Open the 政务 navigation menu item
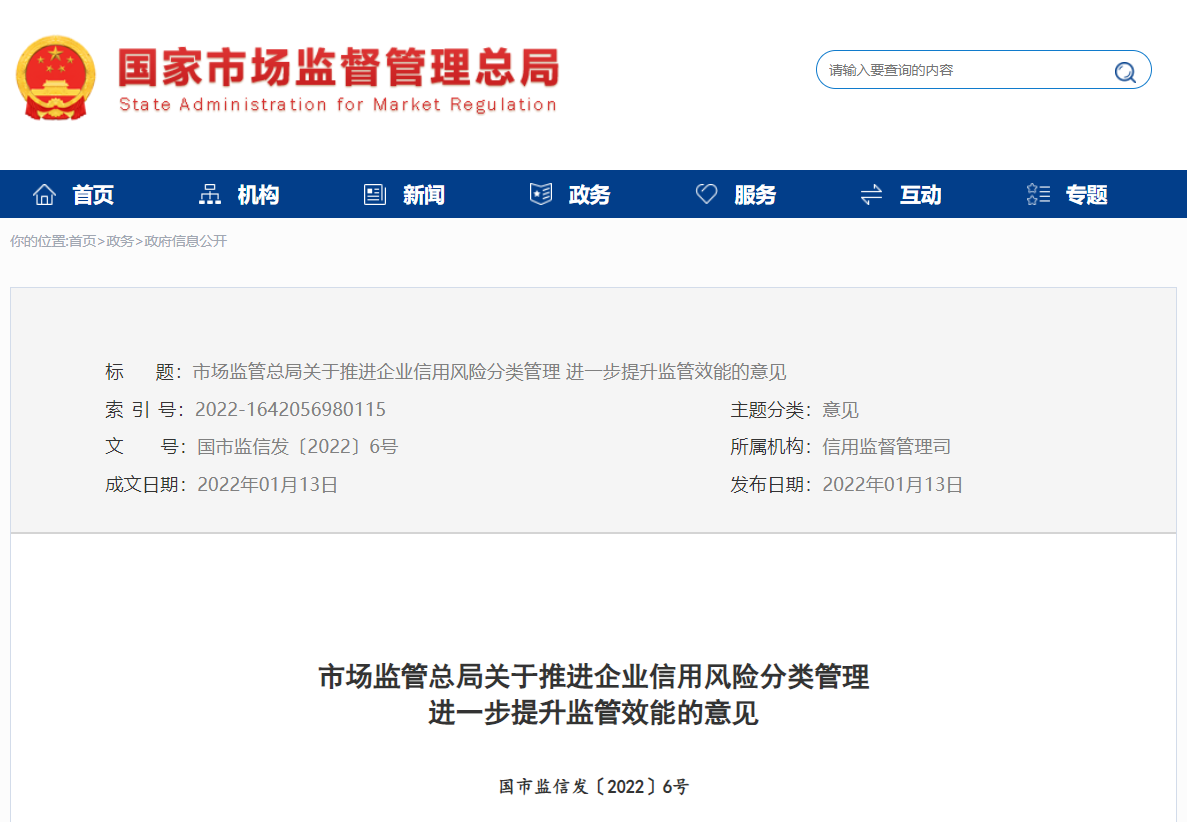 (590, 195)
